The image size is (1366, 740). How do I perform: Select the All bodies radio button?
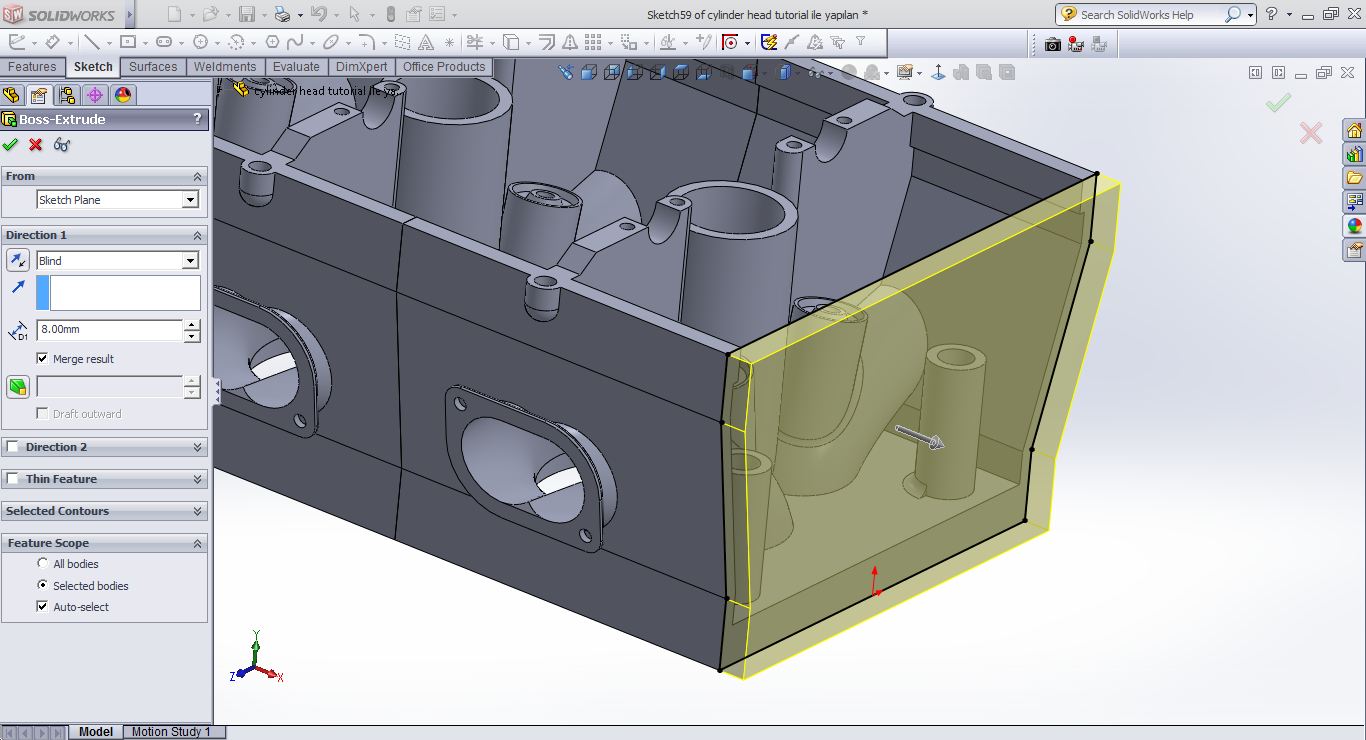[43, 564]
